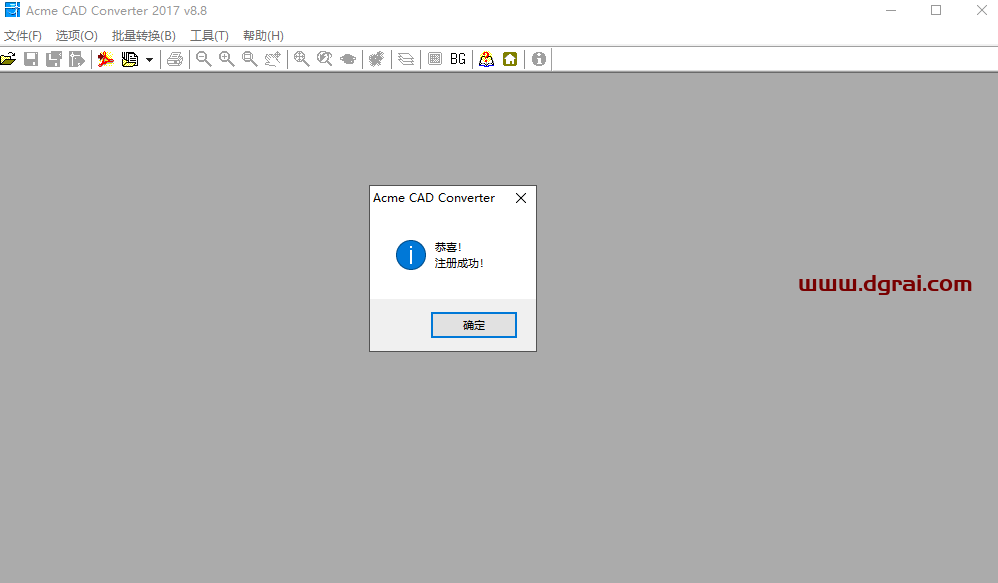998x583 pixels.
Task: Open the Help book question icon
Action: [x=486, y=59]
